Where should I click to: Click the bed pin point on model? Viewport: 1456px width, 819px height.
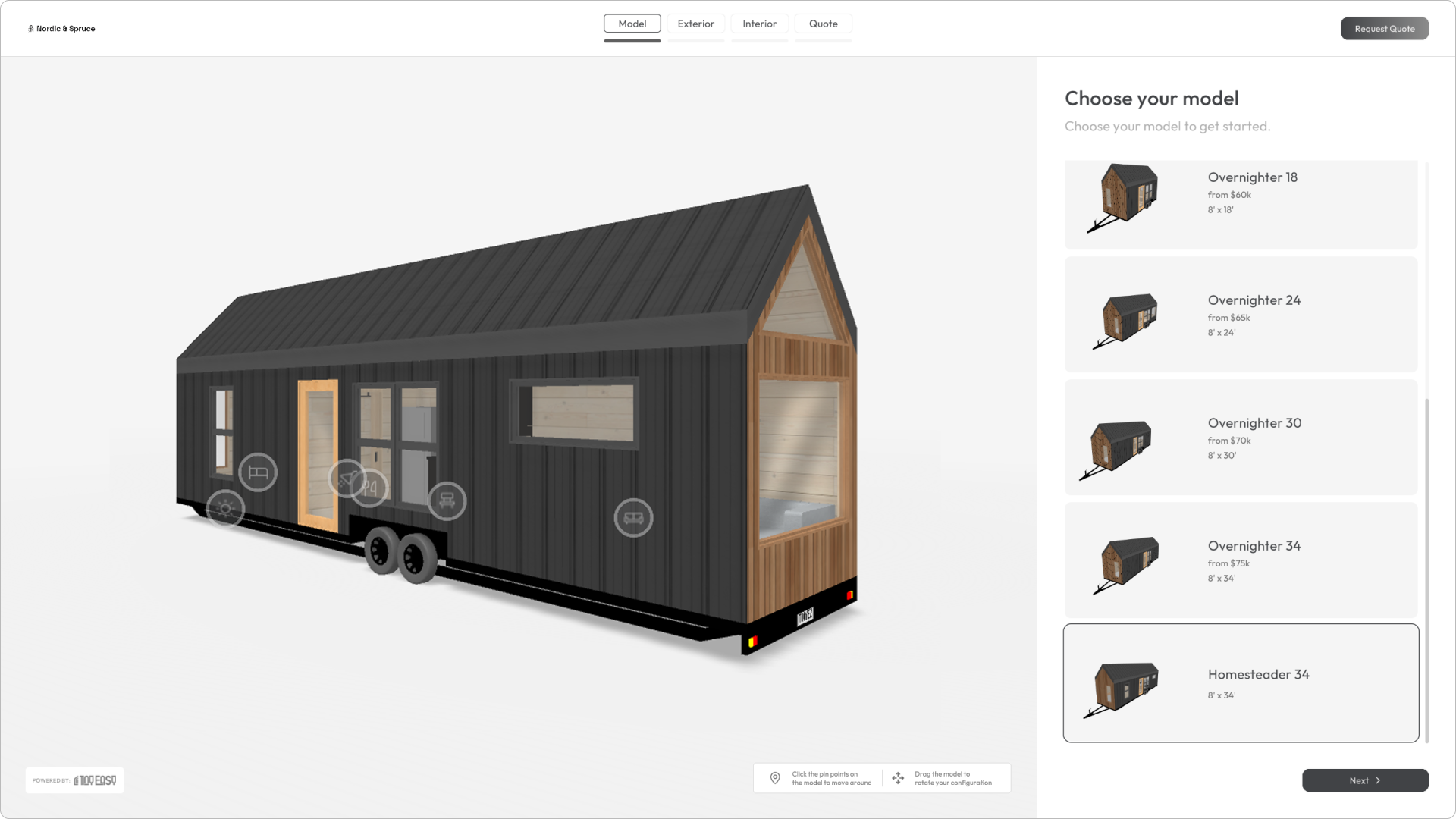pyautogui.click(x=258, y=472)
